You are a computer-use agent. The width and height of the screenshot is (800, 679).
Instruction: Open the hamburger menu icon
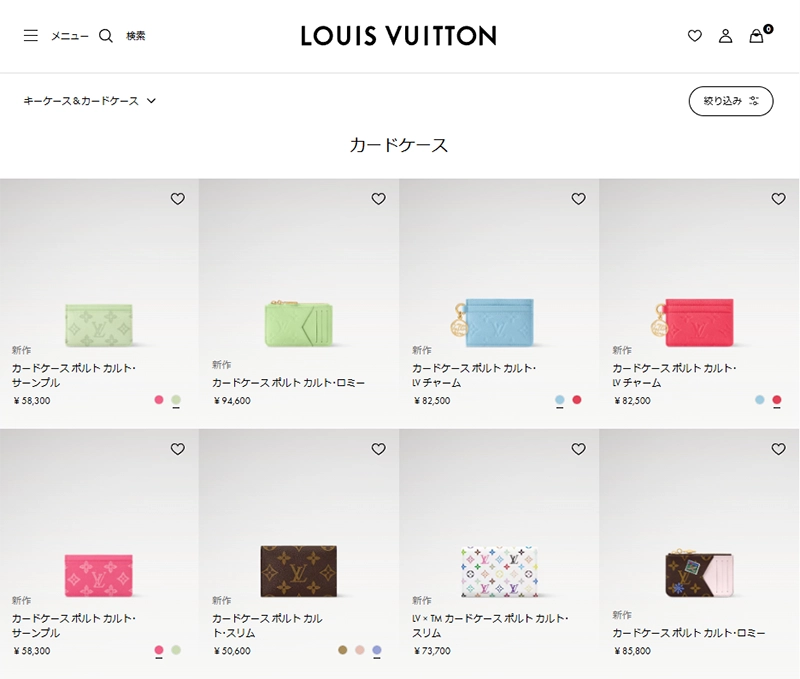tap(31, 36)
